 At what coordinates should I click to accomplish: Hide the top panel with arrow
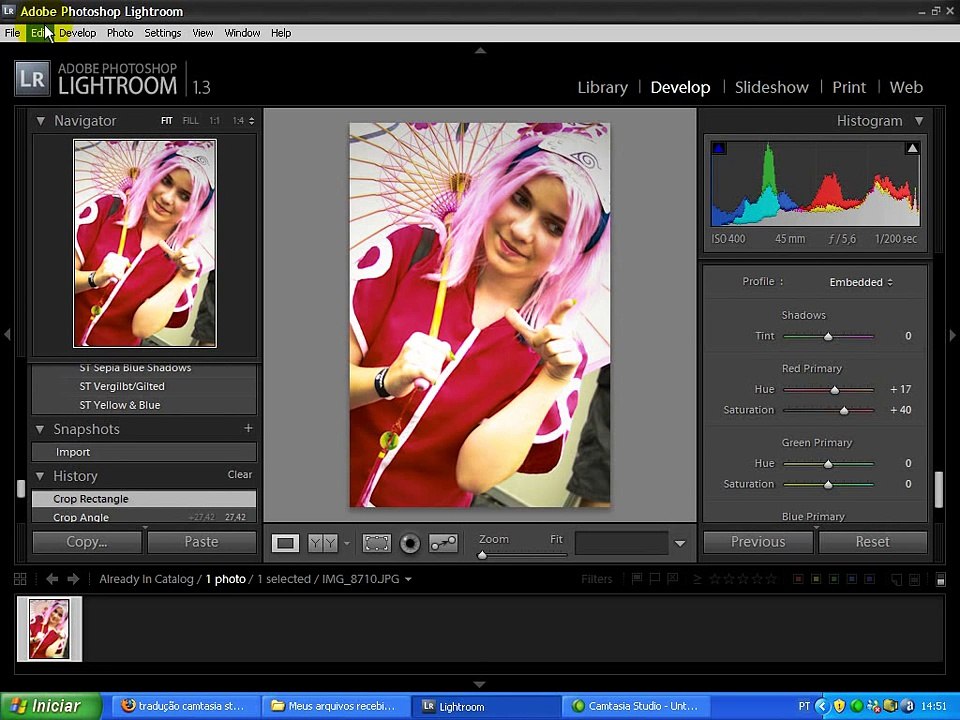(480, 50)
